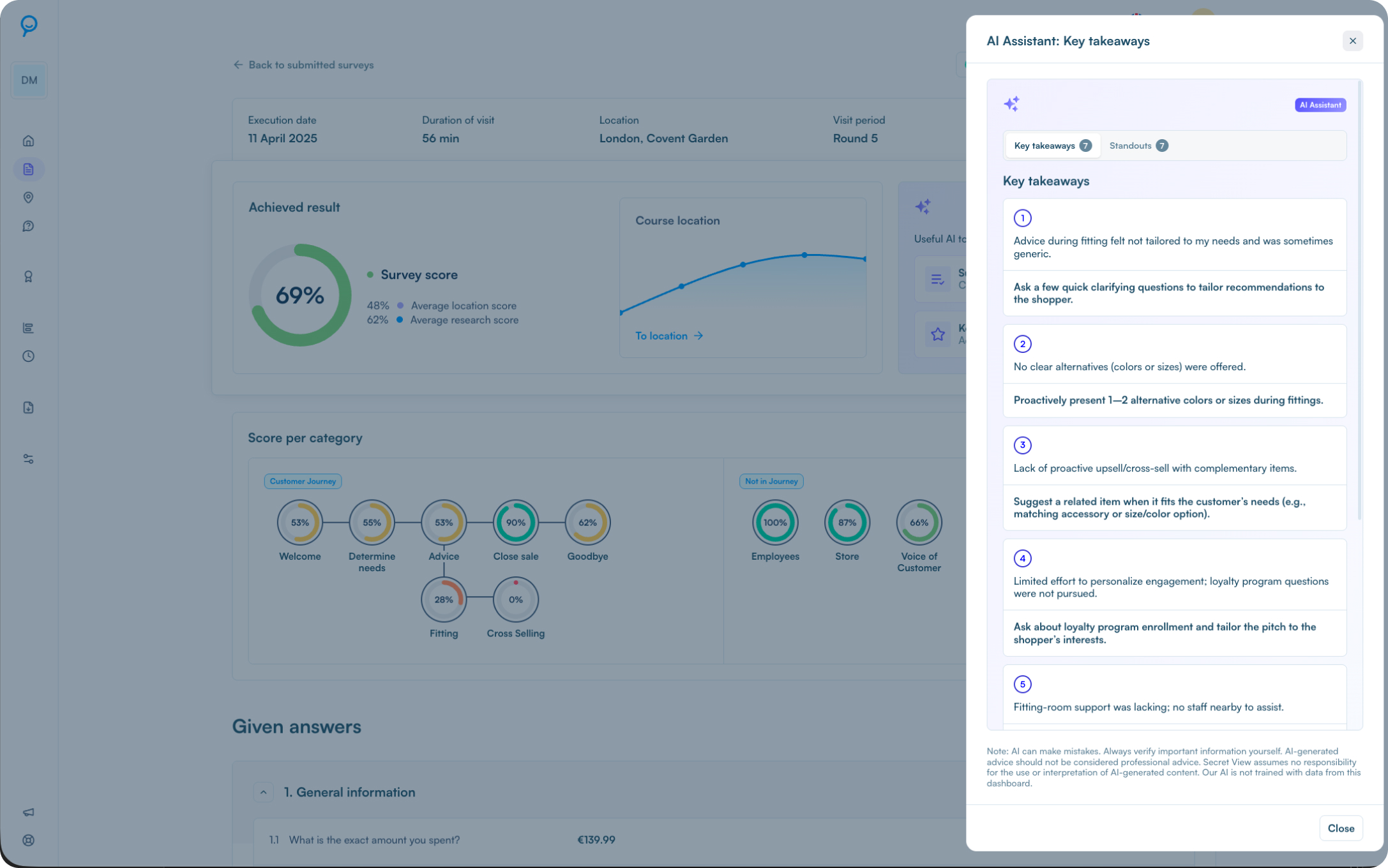Click the Welcome 53% score circle
This screenshot has height=868, width=1388.
[300, 522]
